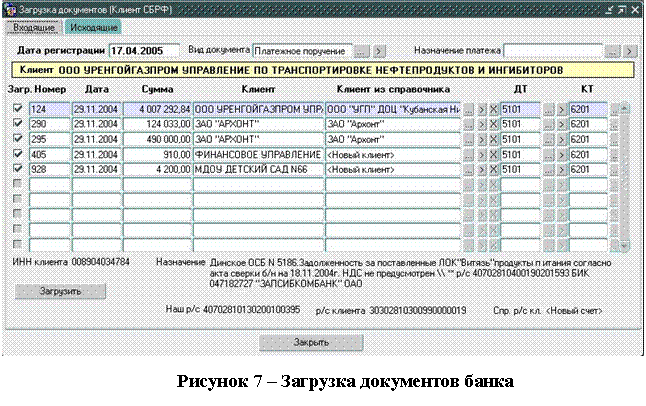Select the client cell МДОУ ДЕТСКИЙ САД N66
The image size is (646, 406).
(x=258, y=169)
